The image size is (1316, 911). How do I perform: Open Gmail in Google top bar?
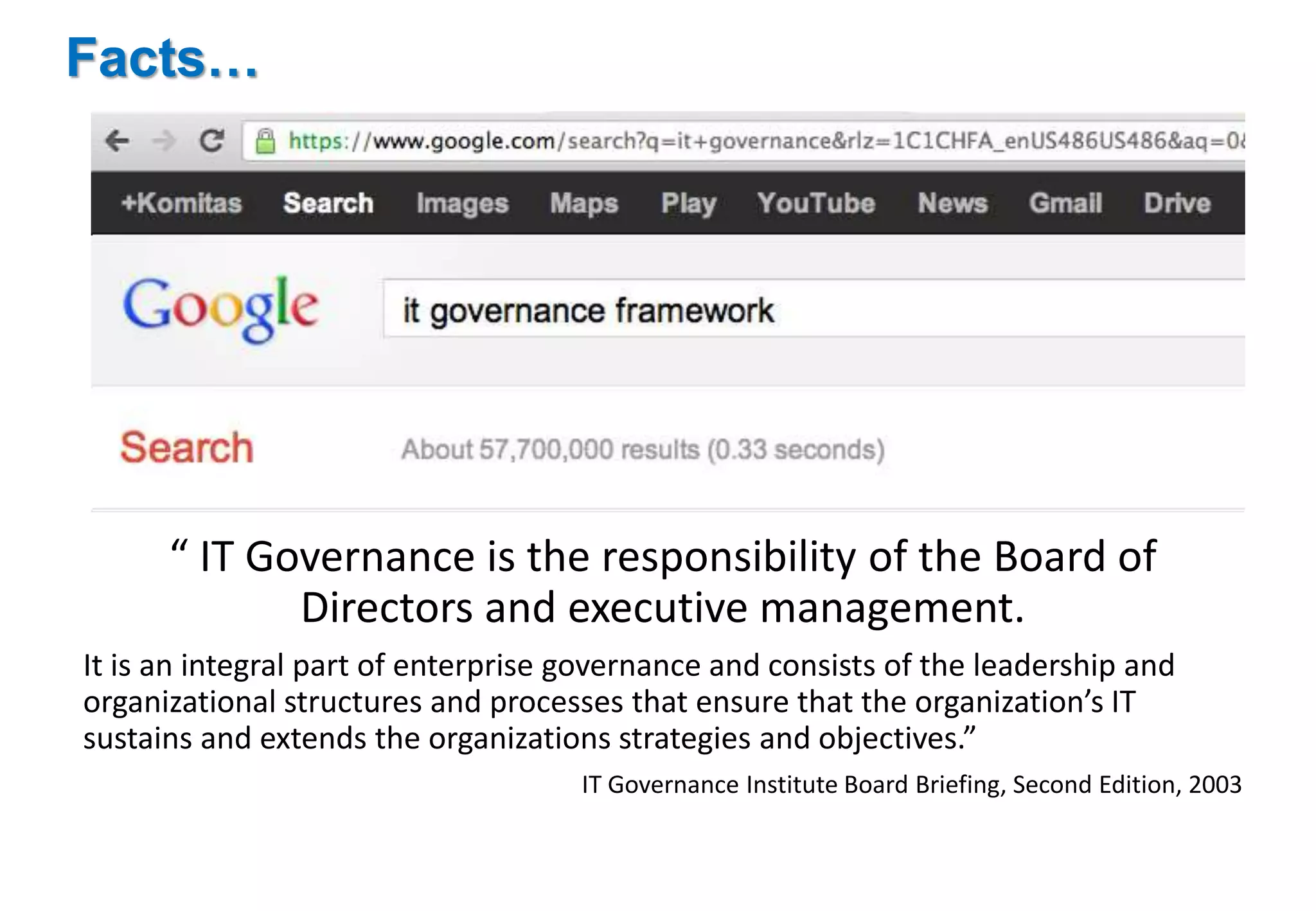(1065, 203)
